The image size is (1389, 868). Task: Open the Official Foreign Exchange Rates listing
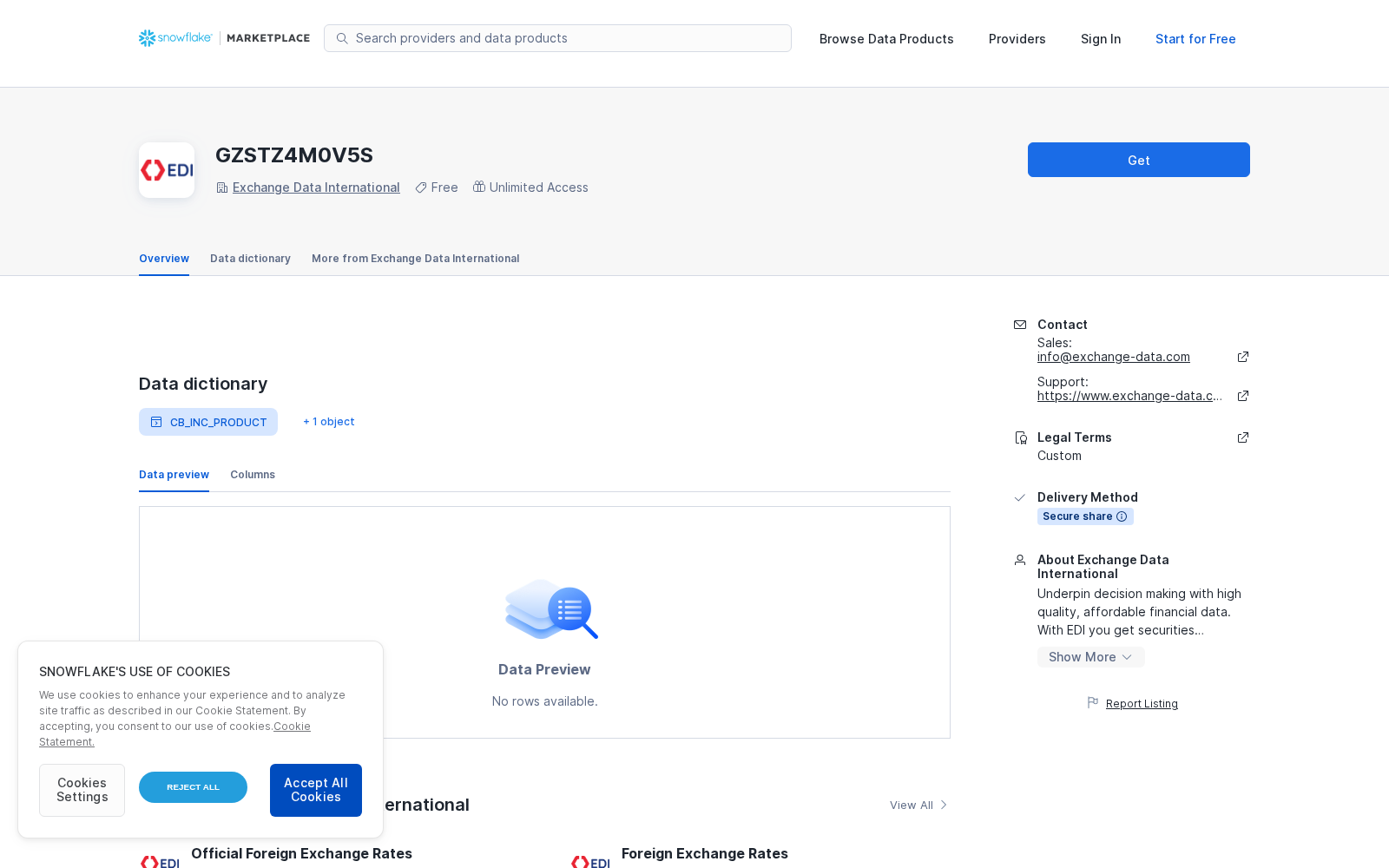click(x=301, y=853)
